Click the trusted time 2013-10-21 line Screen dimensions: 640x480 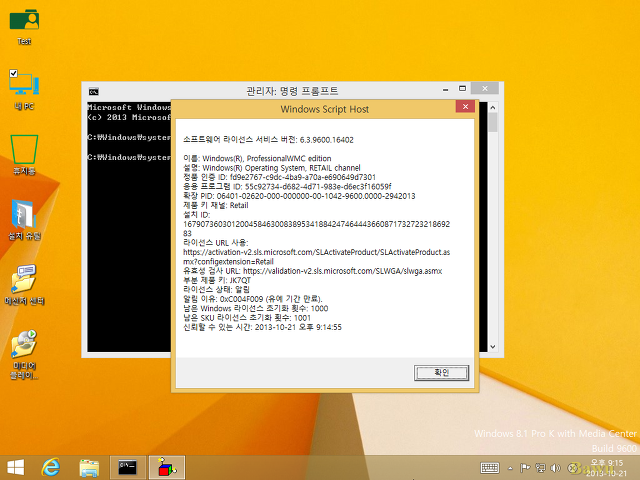click(x=262, y=327)
